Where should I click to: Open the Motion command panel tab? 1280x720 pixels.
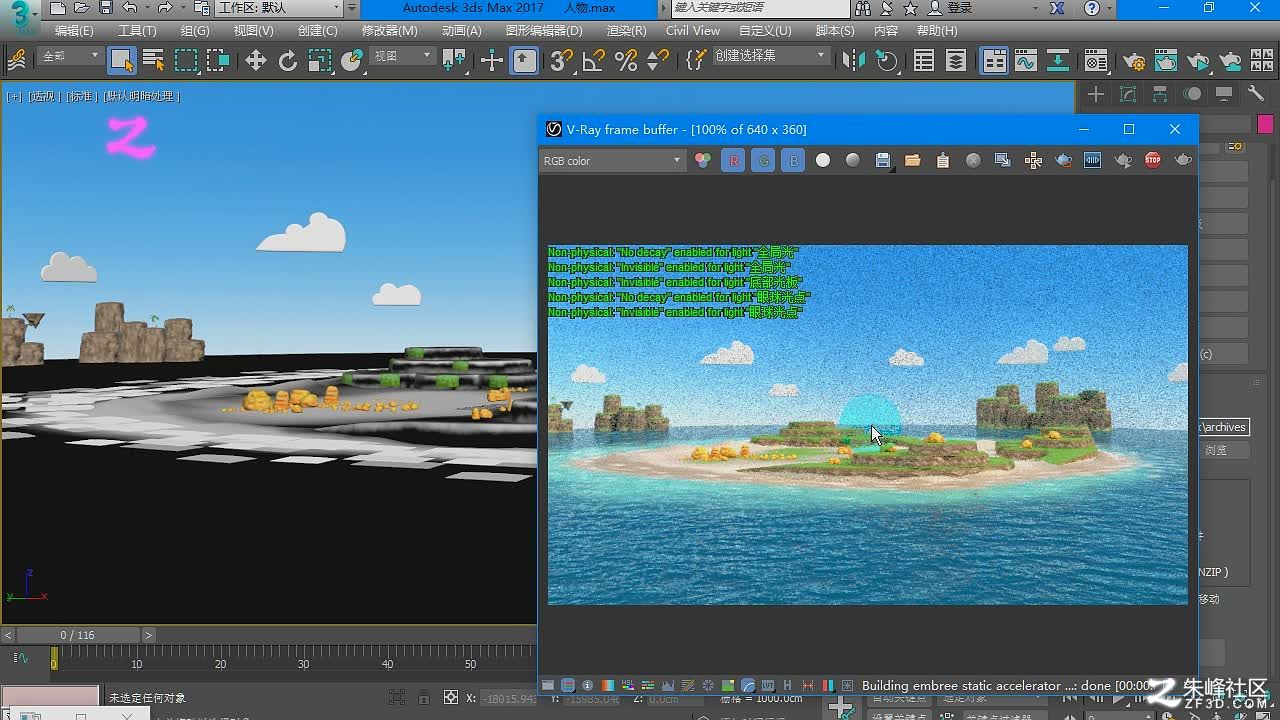[x=1192, y=94]
